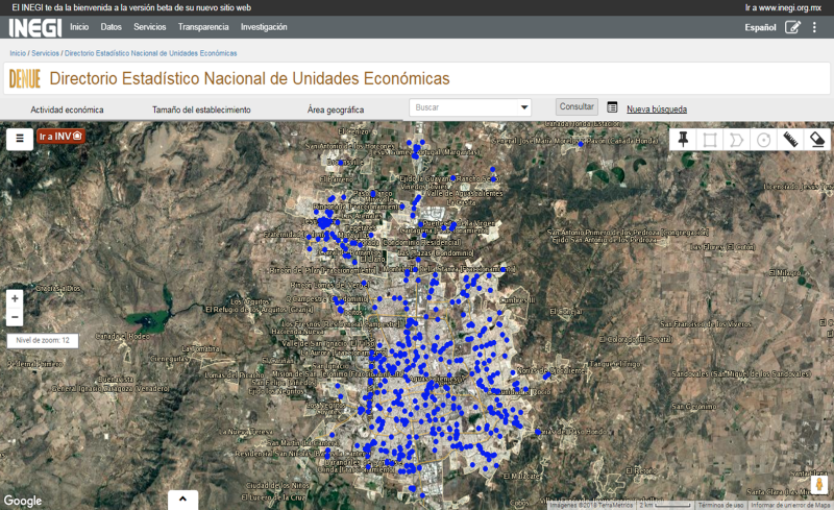Image resolution: width=835 pixels, height=510 pixels.
Task: Click the Ir a INV button
Action: pyautogui.click(x=61, y=136)
